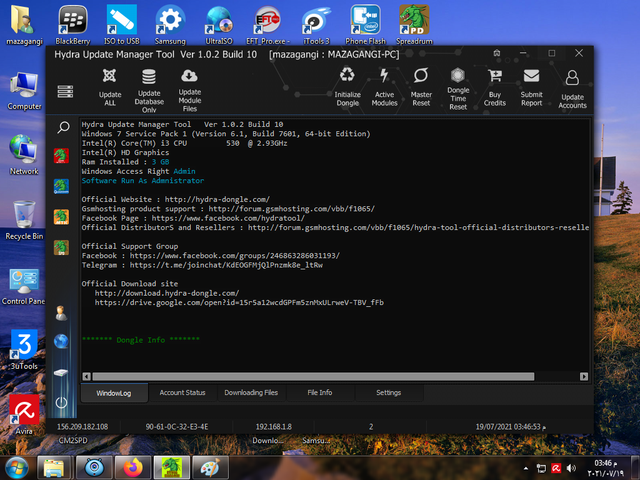
Task: Open the Recycle Bin on desktop
Action: click(24, 220)
